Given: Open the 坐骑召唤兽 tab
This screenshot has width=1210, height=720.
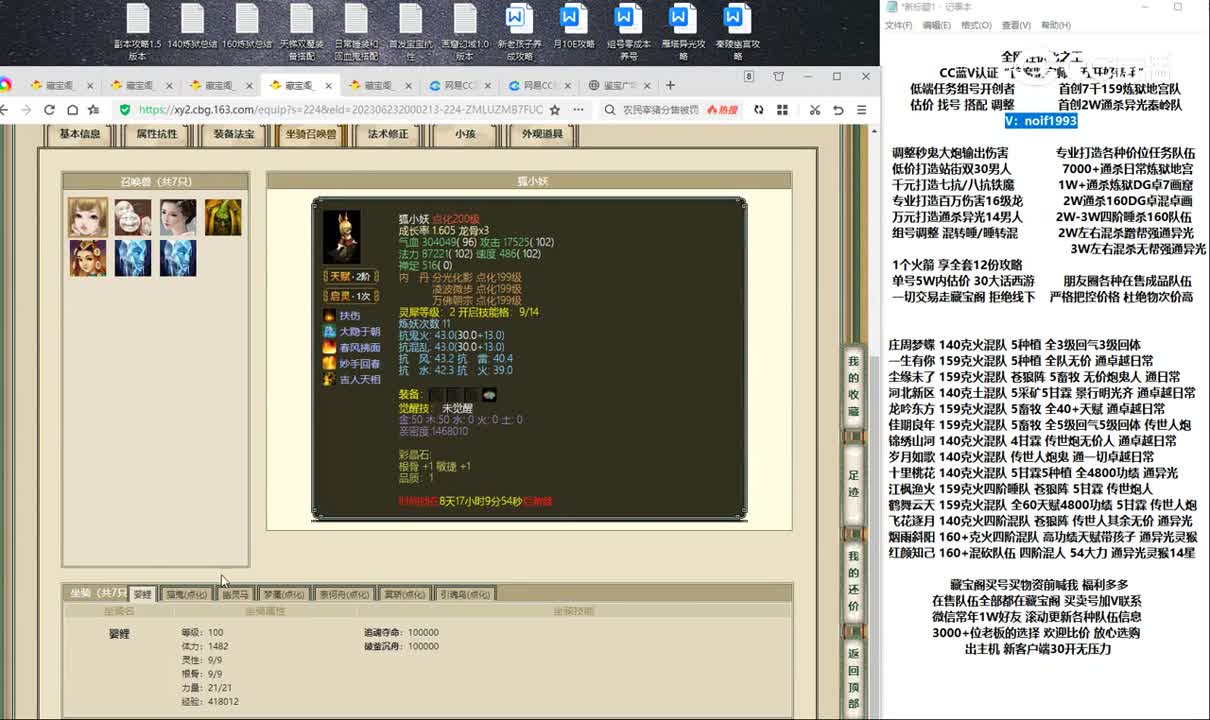Looking at the screenshot, I should (x=310, y=134).
